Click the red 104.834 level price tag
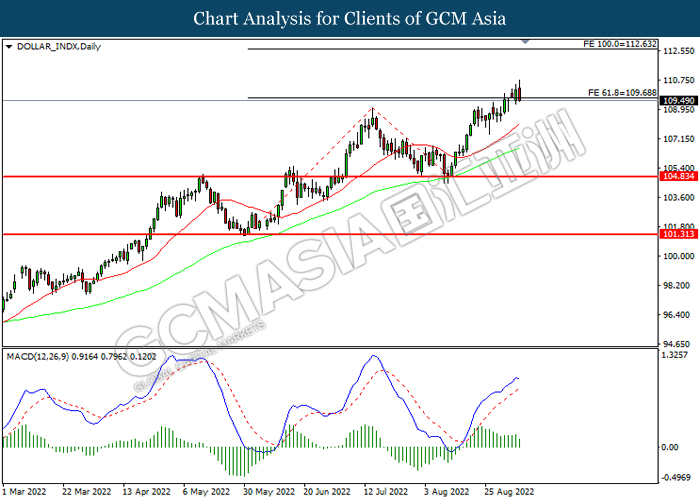The height and width of the screenshot is (500, 700). coord(679,176)
